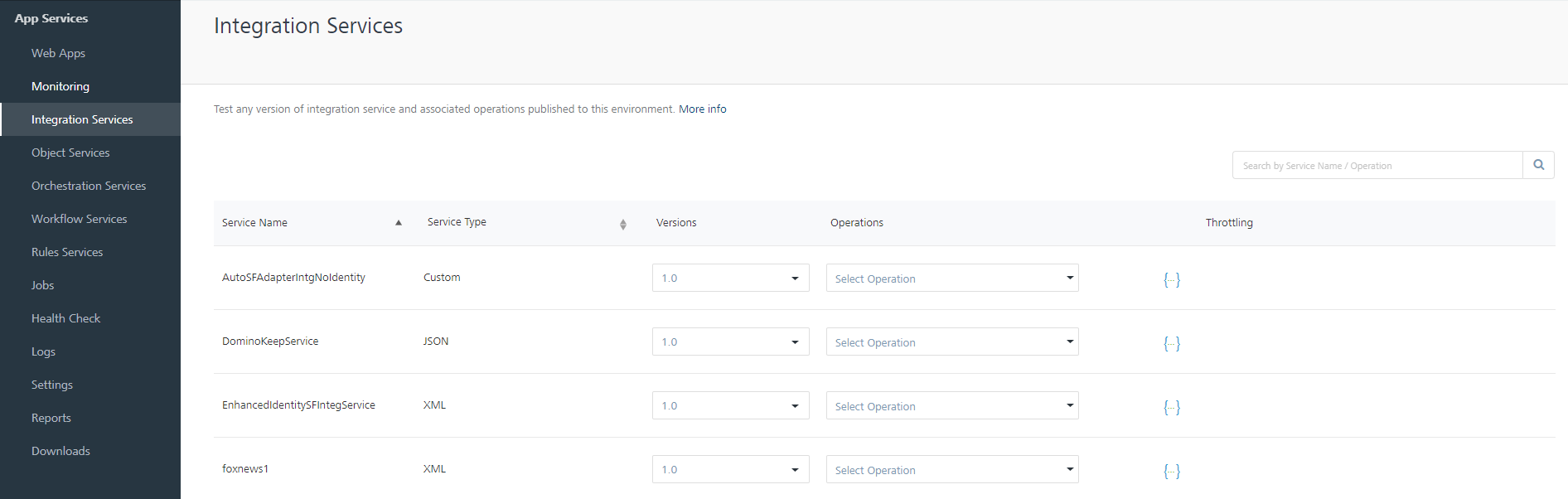This screenshot has height=499, width=1568.
Task: Go to Object Services in sidebar
Action: (70, 153)
